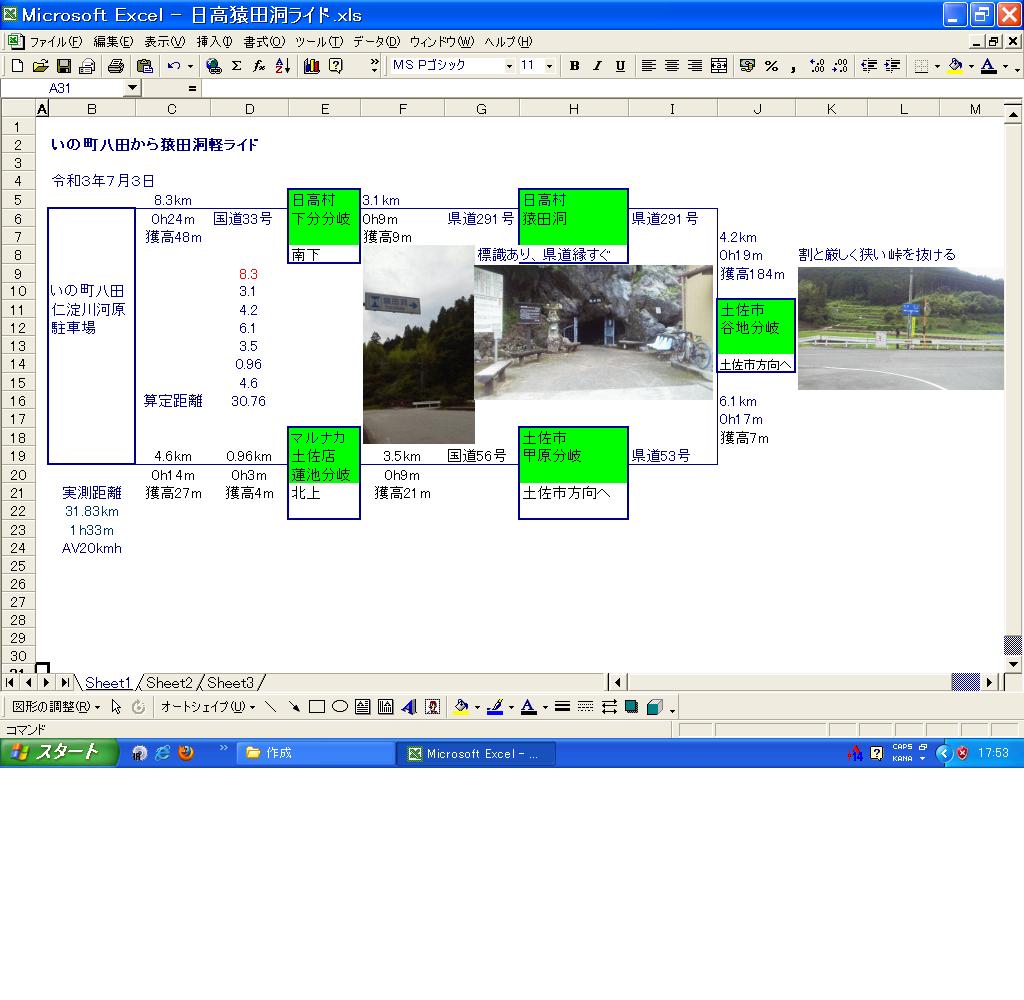1024x1000 pixels.
Task: Open the MS P Gothic font dropdown
Action: (509, 66)
